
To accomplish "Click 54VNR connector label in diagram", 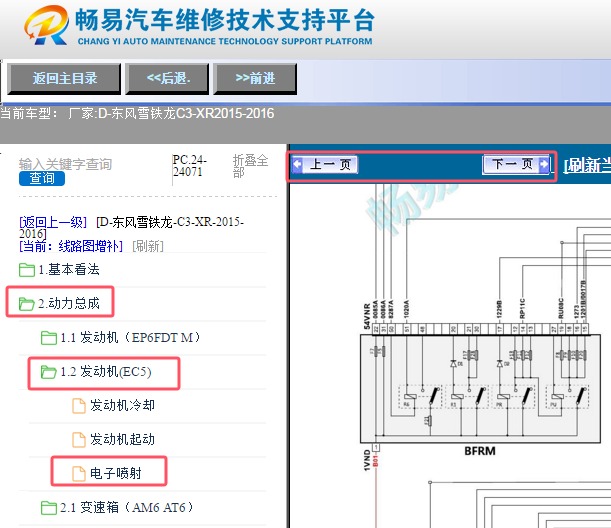I will click(367, 317).
